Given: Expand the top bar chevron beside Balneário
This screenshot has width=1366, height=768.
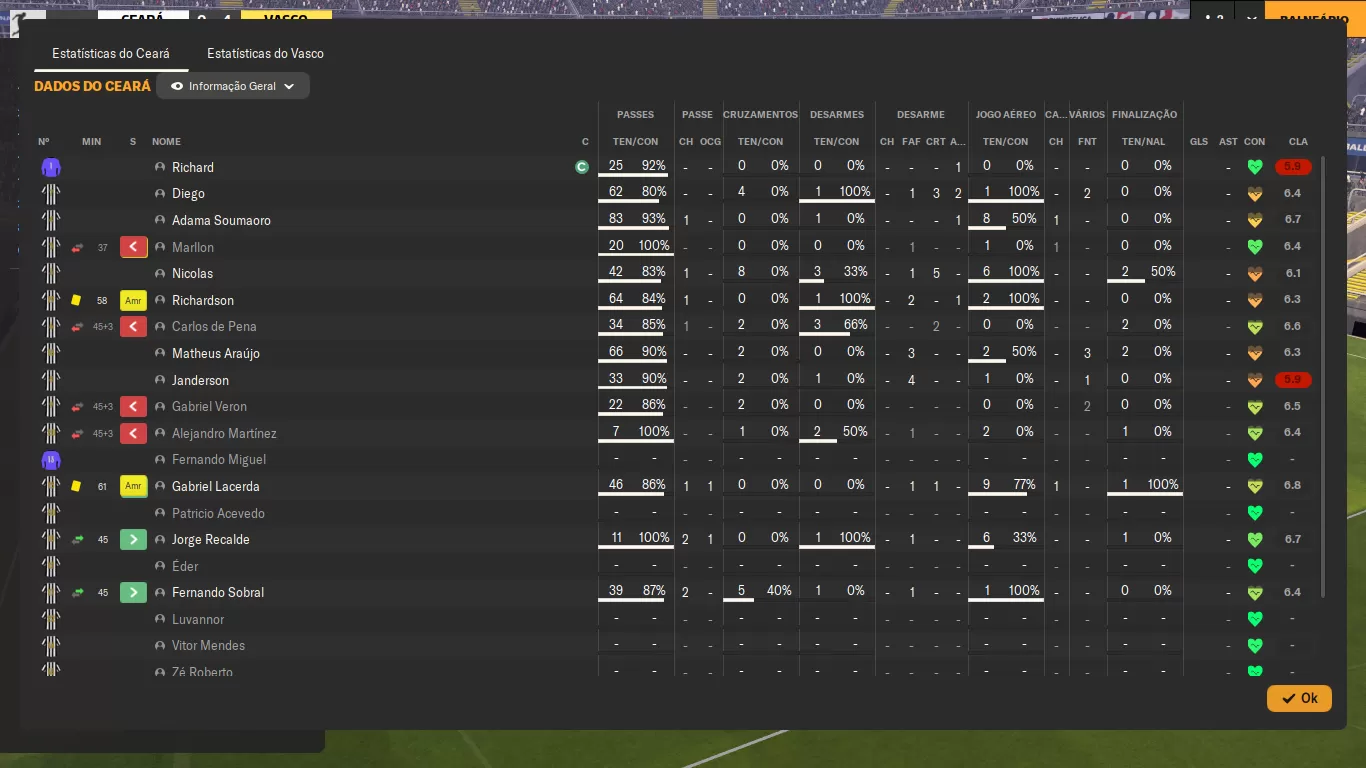Looking at the screenshot, I should click(1251, 19).
